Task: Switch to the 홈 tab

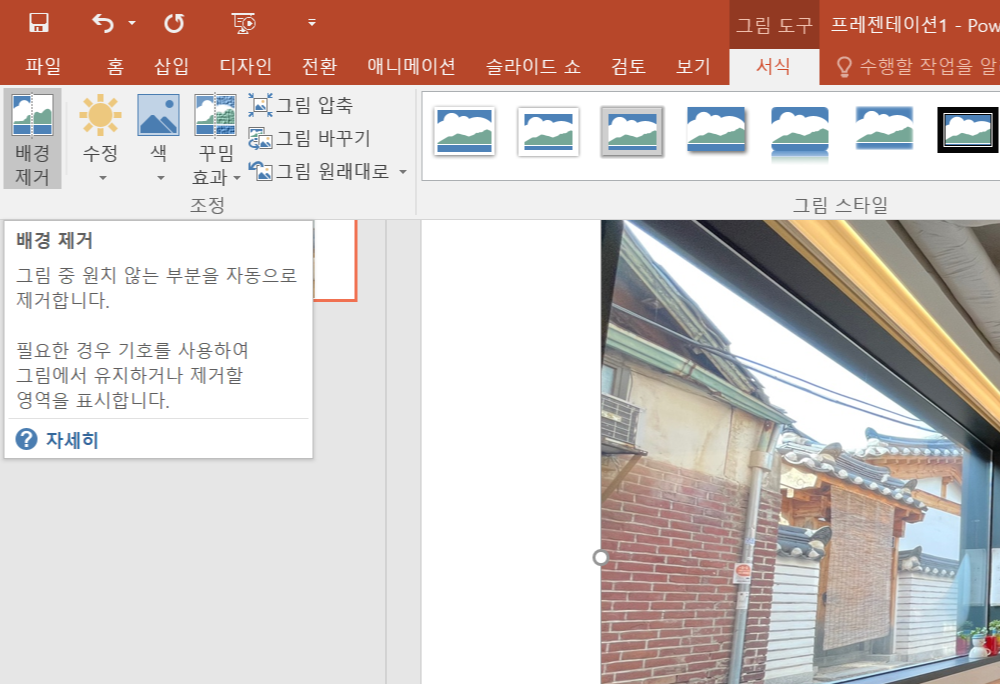Action: (x=115, y=66)
